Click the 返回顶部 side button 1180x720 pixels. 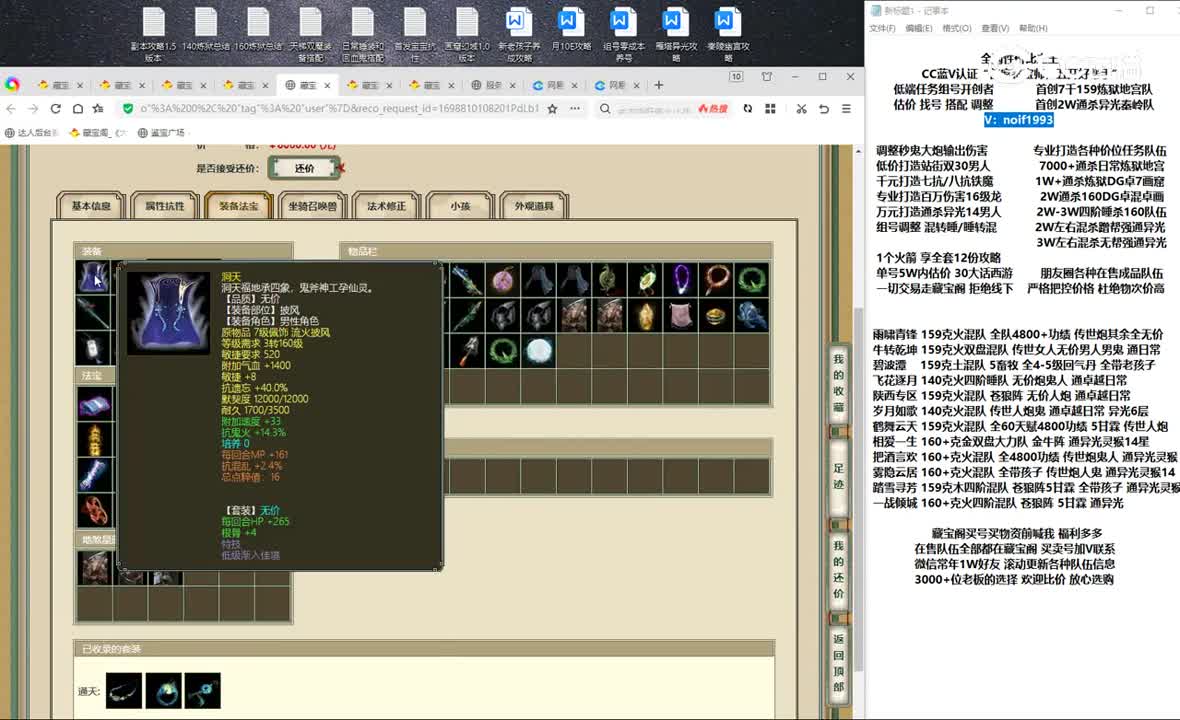pos(838,663)
